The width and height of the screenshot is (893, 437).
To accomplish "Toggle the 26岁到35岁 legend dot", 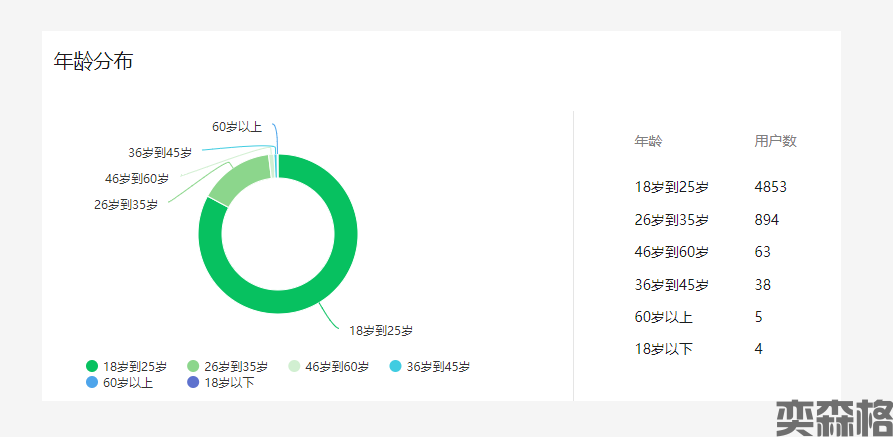I will point(194,366).
